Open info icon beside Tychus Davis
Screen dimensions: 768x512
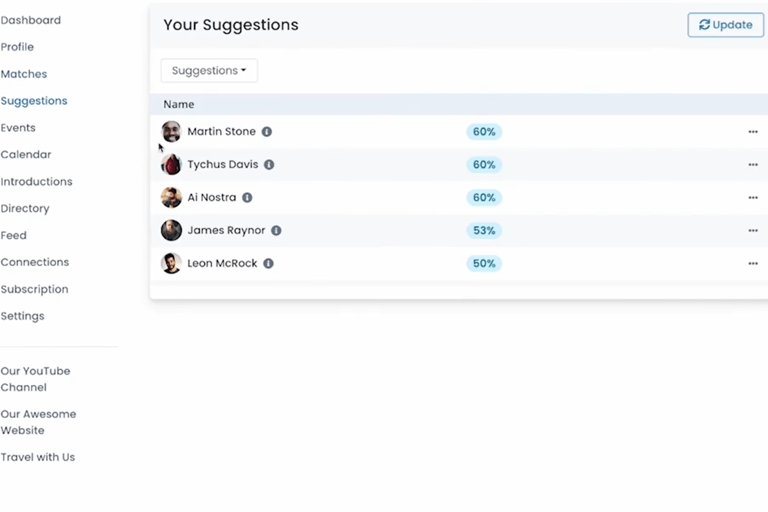tap(269, 165)
